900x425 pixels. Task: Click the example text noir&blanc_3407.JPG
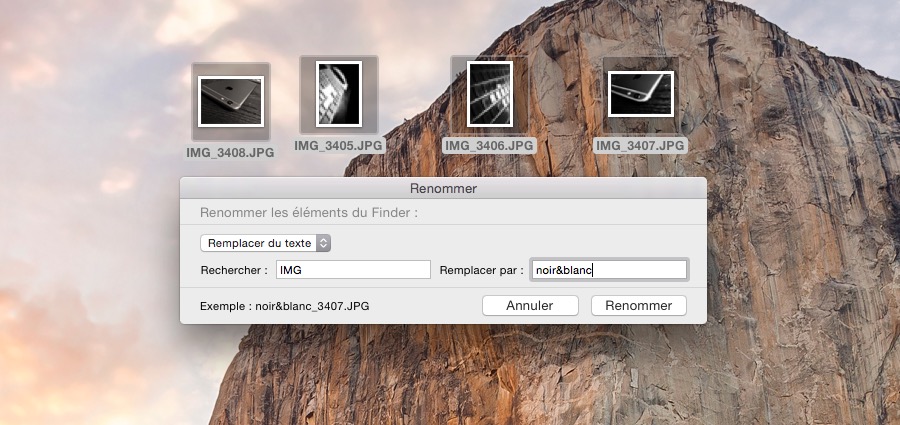[312, 306]
